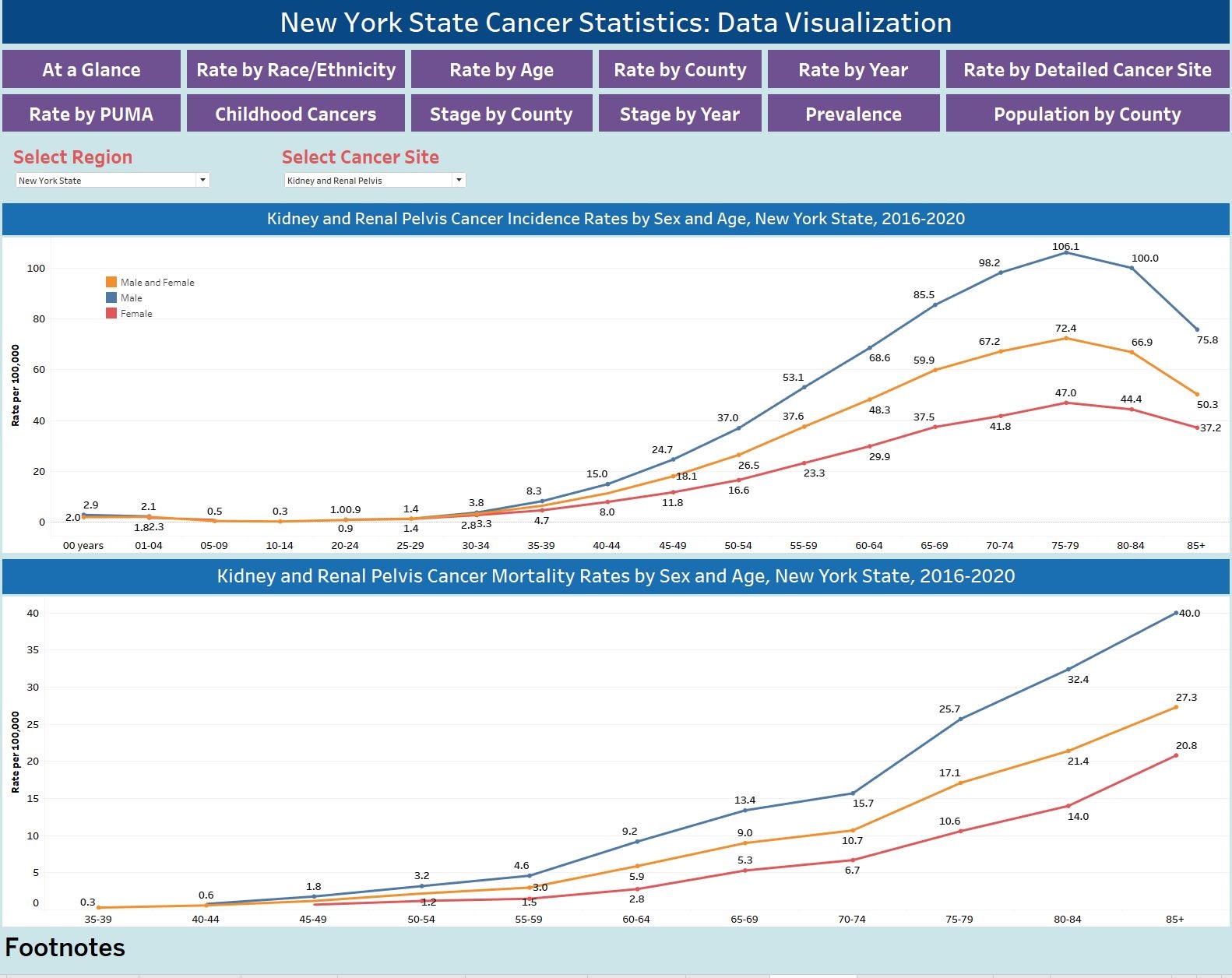This screenshot has width=1232, height=978.
Task: Select the Male and Female legend label
Action: [x=157, y=282]
